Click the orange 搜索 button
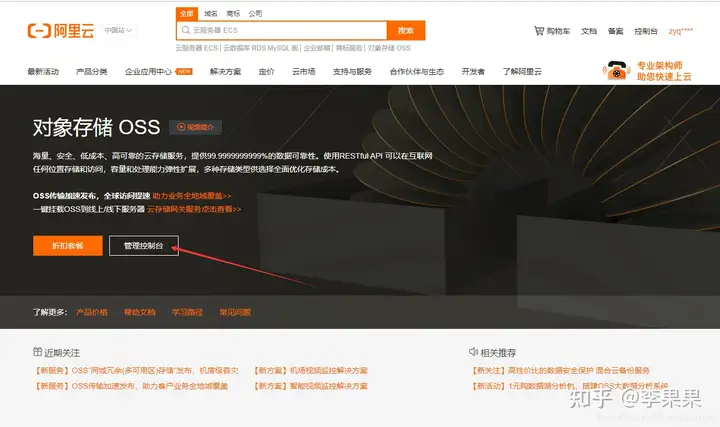 coord(406,30)
